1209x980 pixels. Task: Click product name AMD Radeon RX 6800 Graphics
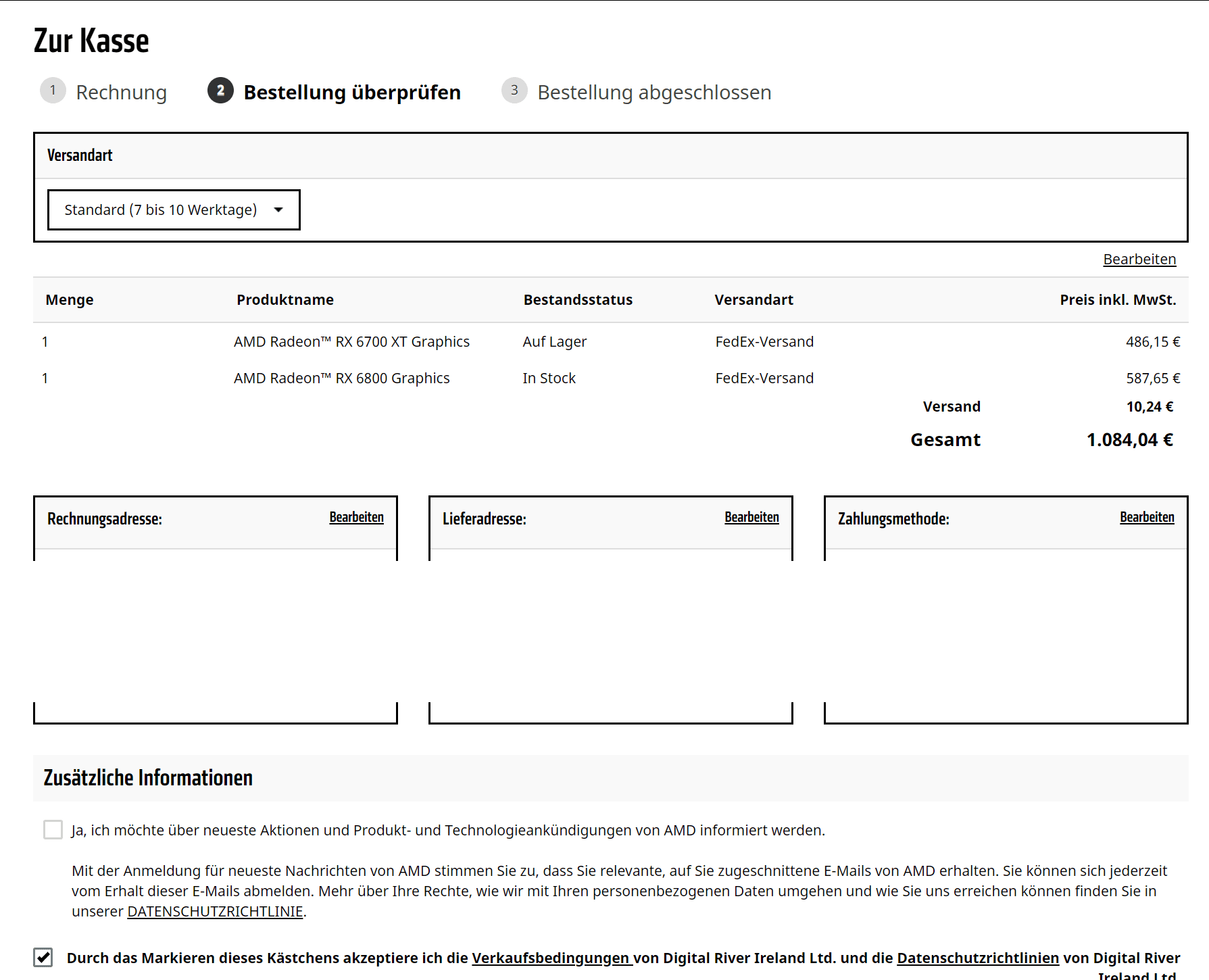pyautogui.click(x=341, y=378)
